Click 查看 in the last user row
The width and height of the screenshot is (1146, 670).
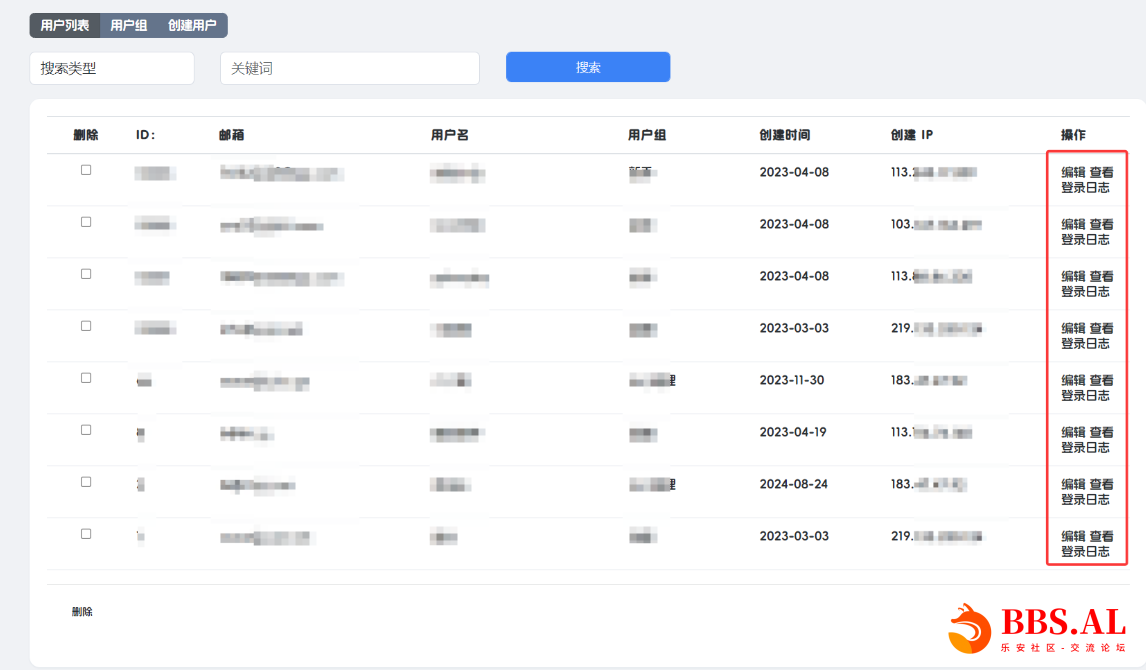coord(1101,536)
